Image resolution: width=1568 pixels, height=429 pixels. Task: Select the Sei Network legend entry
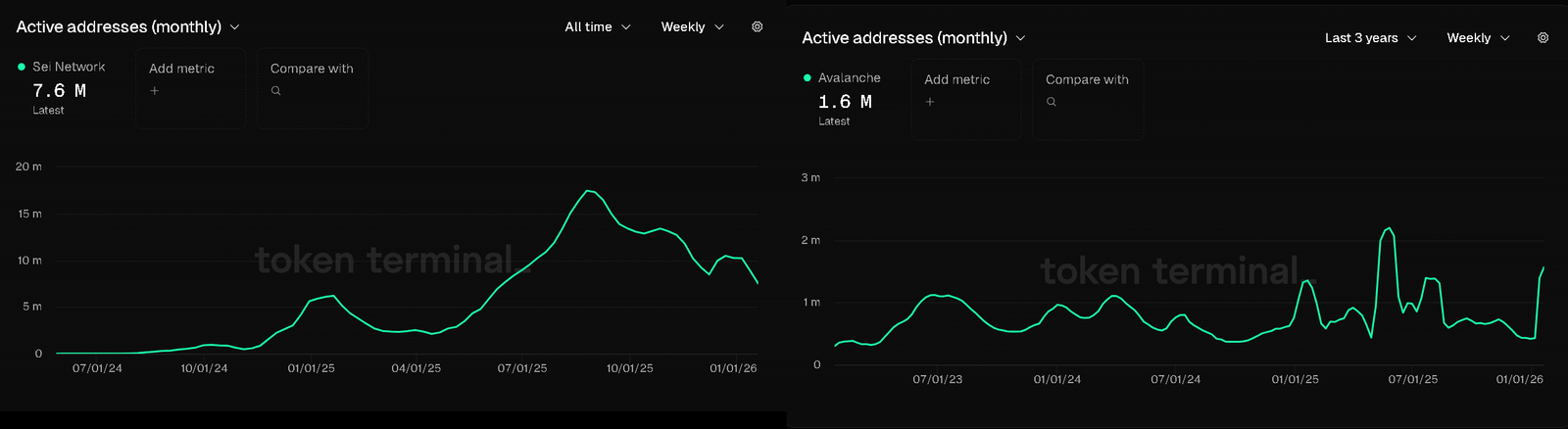point(69,67)
